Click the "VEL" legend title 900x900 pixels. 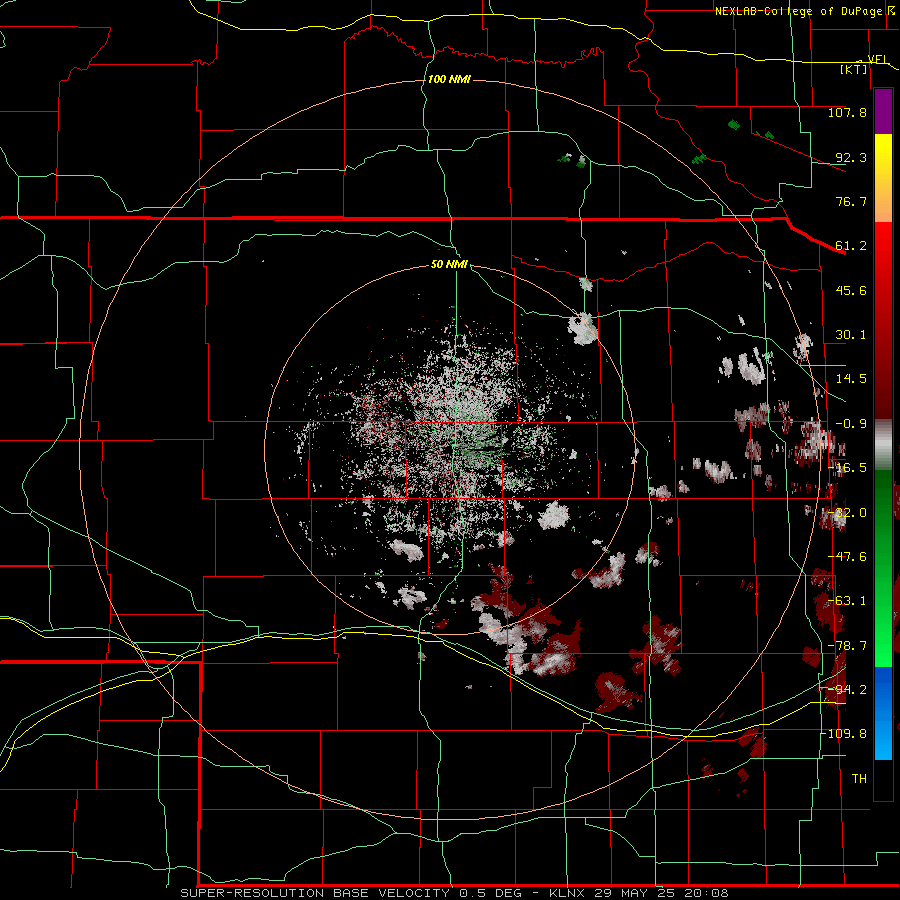pos(877,59)
